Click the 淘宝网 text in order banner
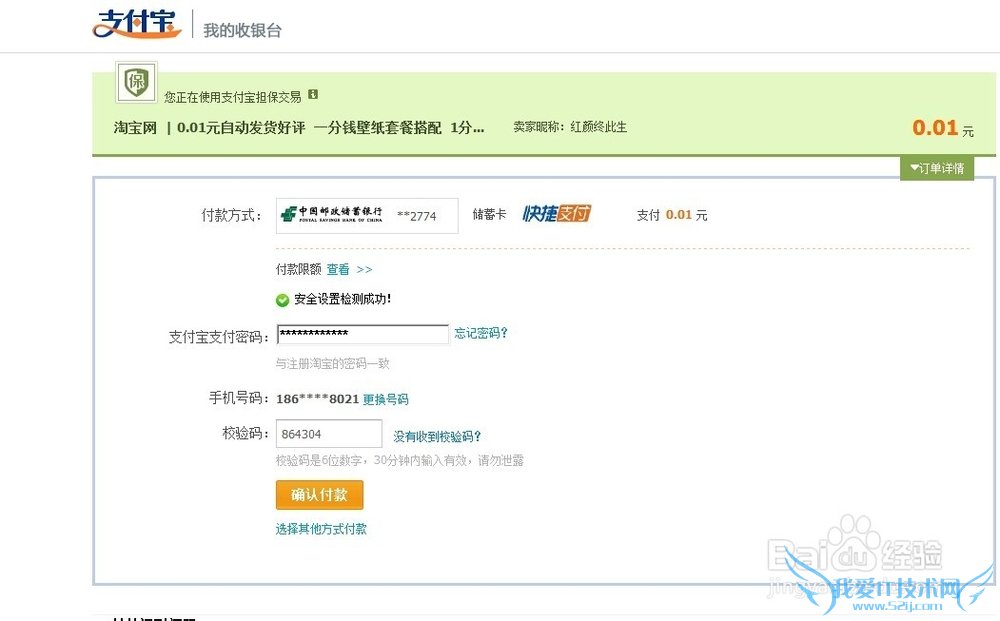1000x621 pixels. coord(135,128)
